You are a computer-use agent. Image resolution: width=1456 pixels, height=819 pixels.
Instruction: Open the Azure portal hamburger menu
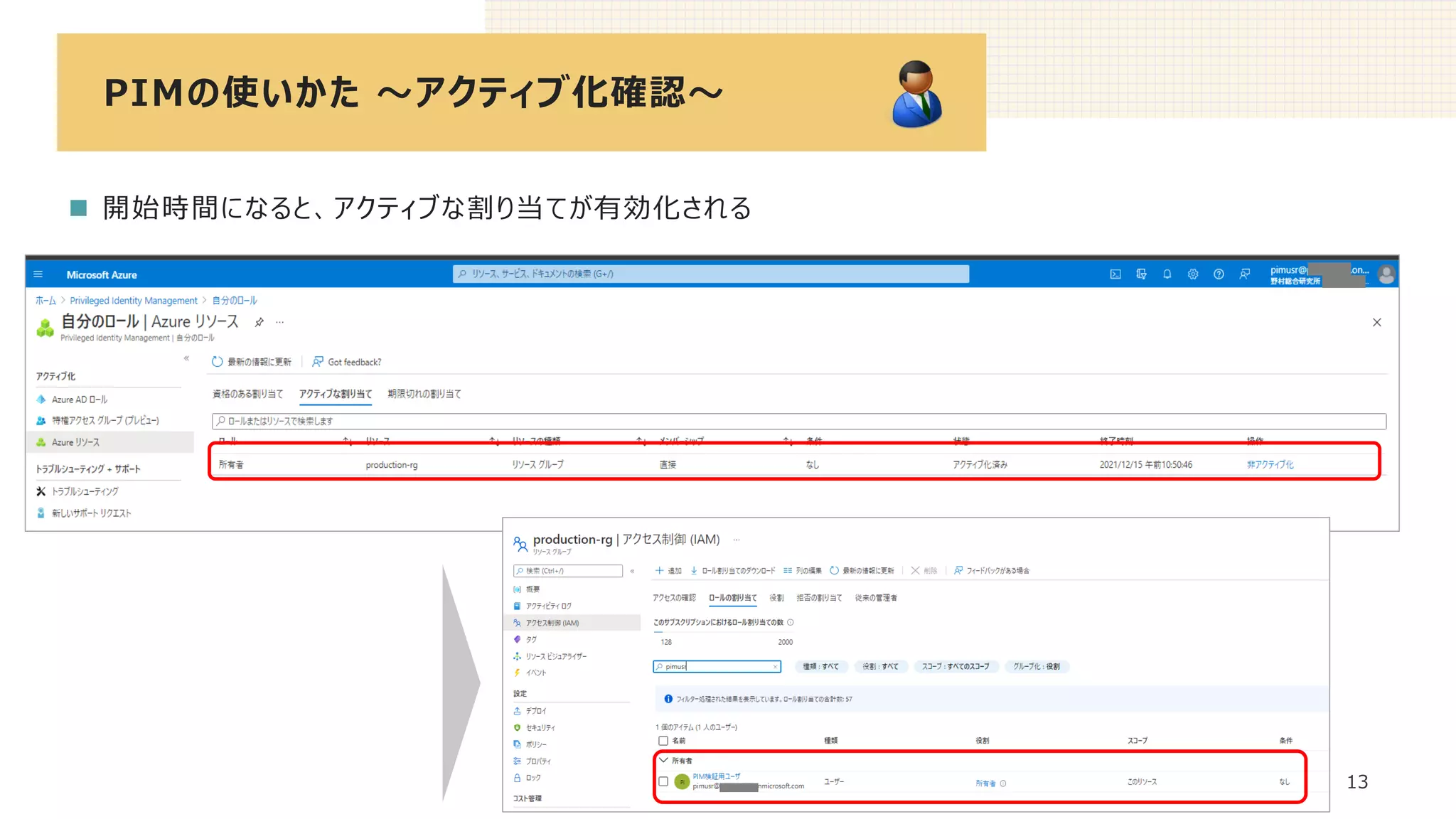(38, 274)
